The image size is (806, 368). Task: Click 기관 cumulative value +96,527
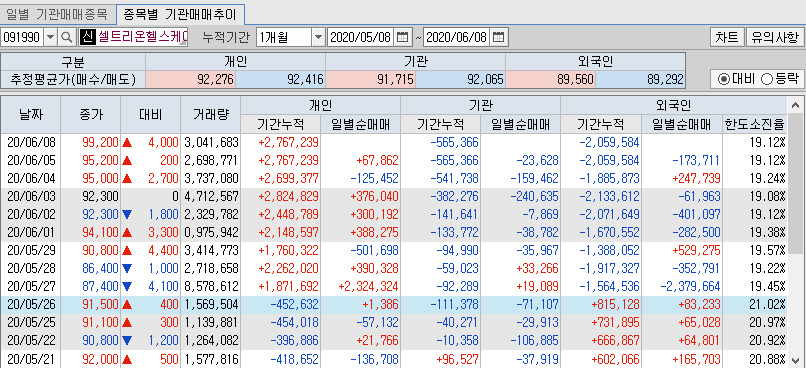pyautogui.click(x=457, y=358)
